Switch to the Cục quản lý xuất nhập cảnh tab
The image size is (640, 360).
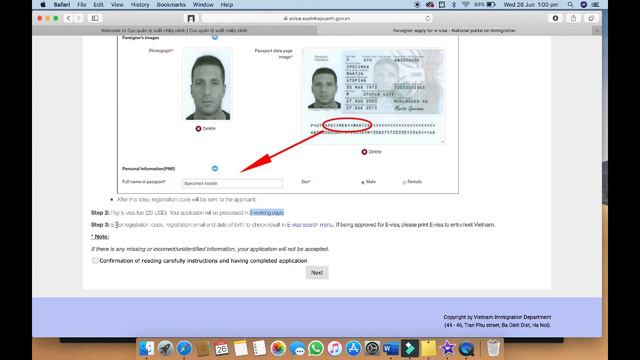(174, 31)
